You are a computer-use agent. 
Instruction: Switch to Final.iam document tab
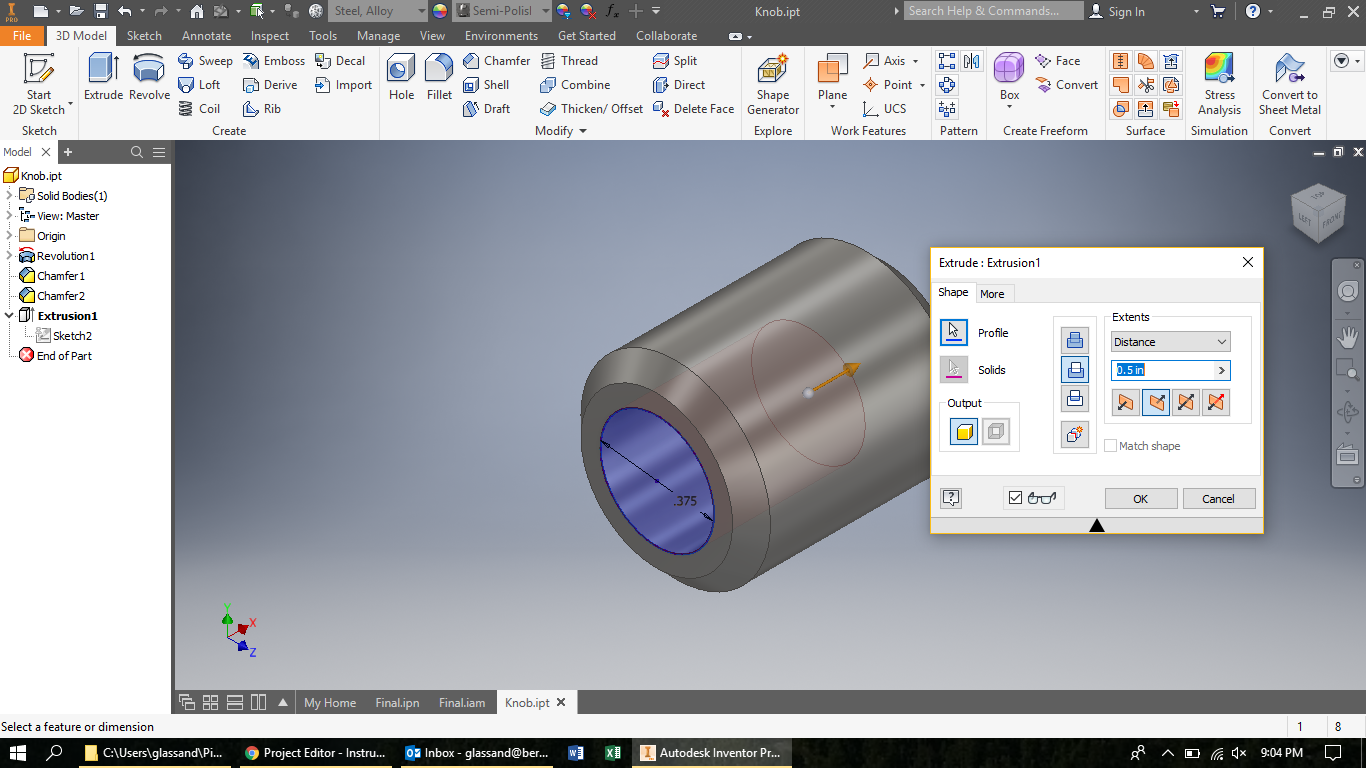(x=462, y=702)
